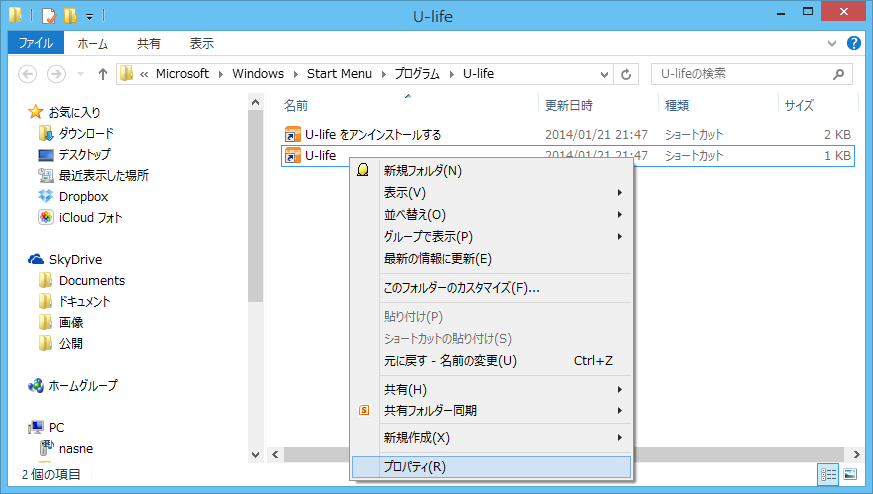Open the quick access toolbar customize arrow
The width and height of the screenshot is (873, 494).
tap(89, 17)
